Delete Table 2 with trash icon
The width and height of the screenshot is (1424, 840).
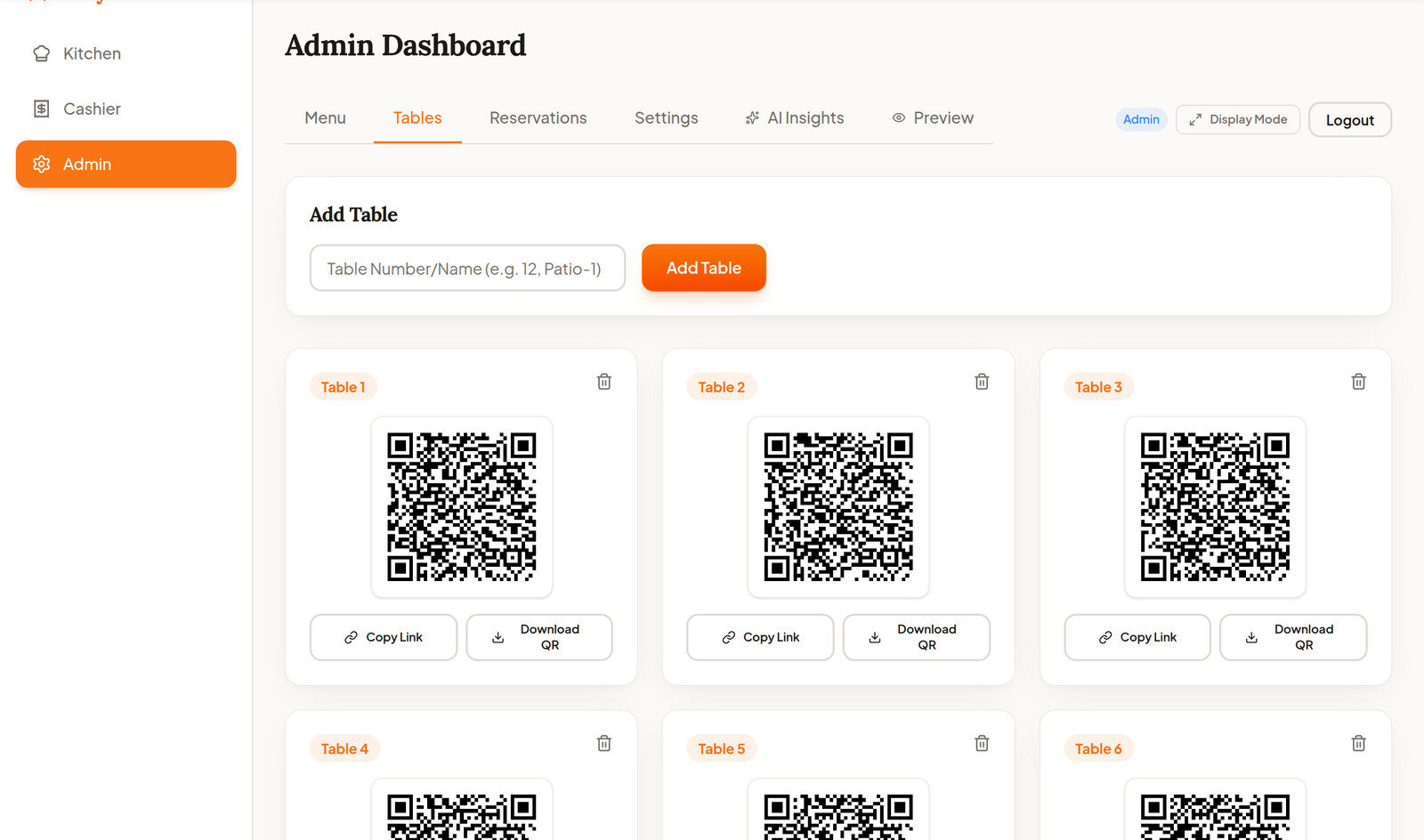point(982,382)
